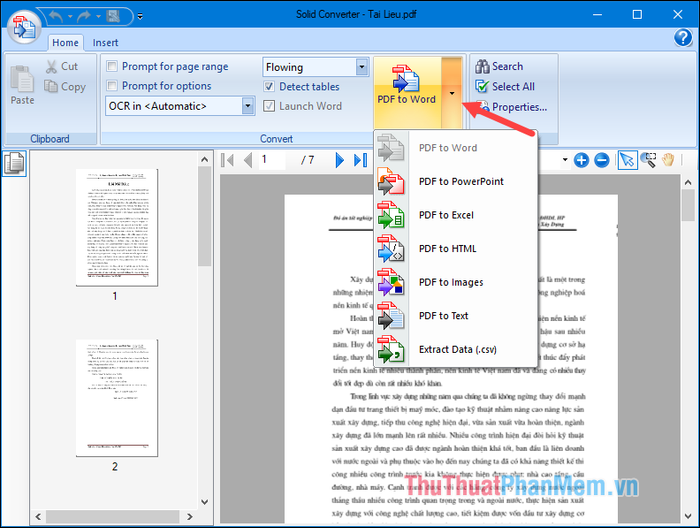The width and height of the screenshot is (700, 528).
Task: Click the Cut scissors button
Action: point(62,67)
